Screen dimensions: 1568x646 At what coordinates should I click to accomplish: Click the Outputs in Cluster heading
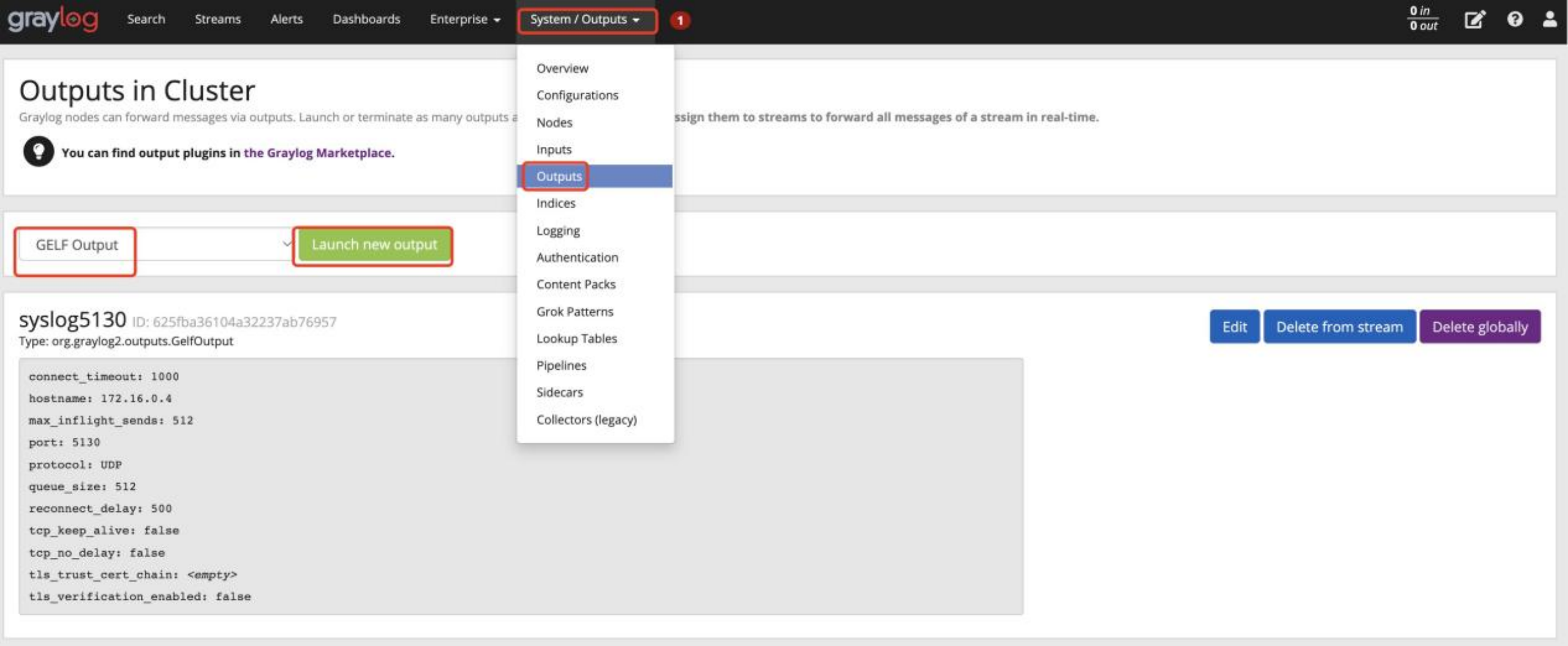[137, 91]
